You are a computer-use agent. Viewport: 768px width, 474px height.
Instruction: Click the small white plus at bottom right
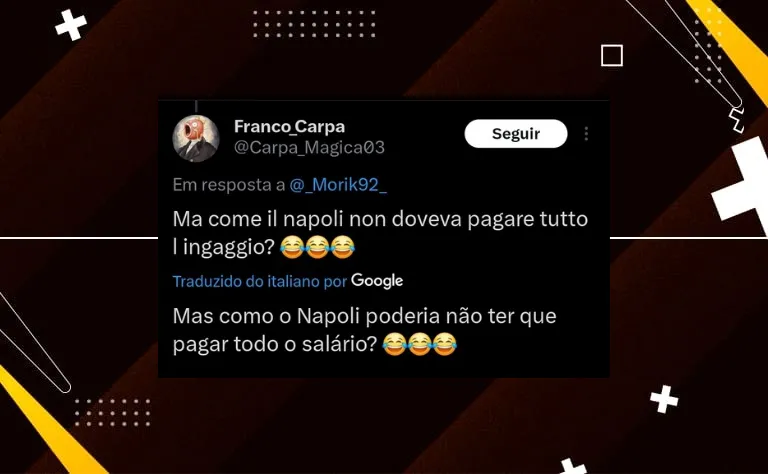tap(664, 399)
